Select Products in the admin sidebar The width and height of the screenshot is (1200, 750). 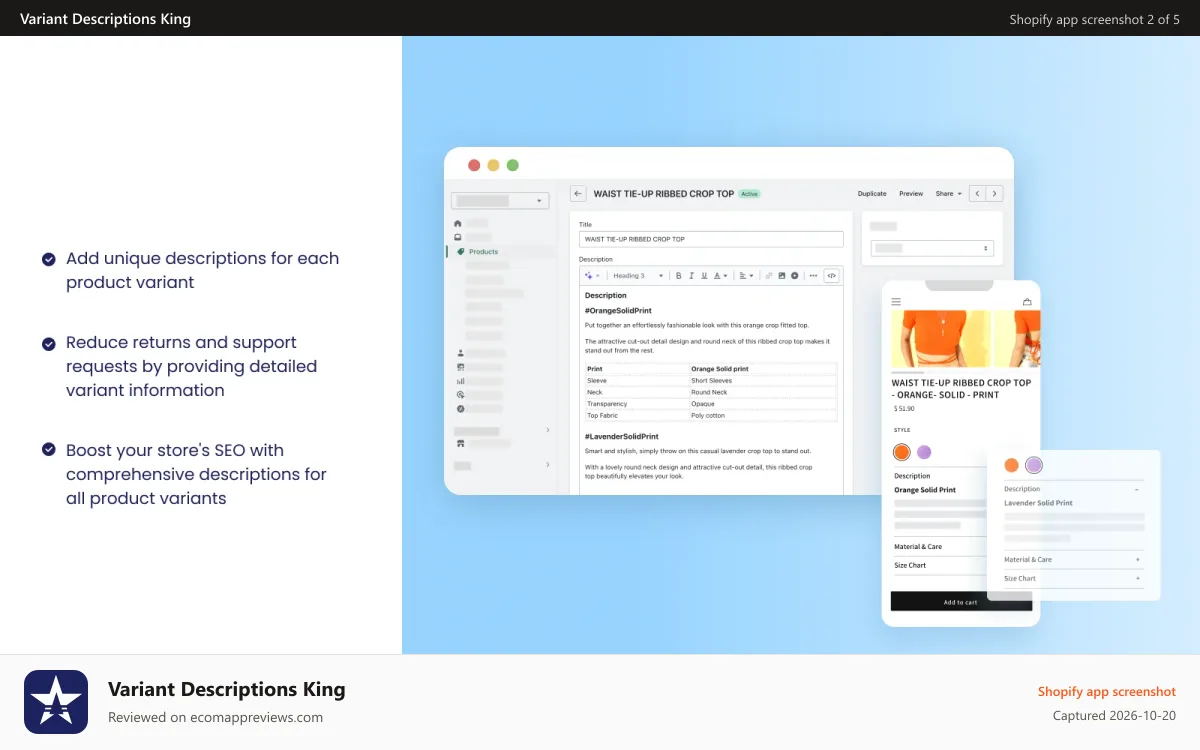[484, 252]
